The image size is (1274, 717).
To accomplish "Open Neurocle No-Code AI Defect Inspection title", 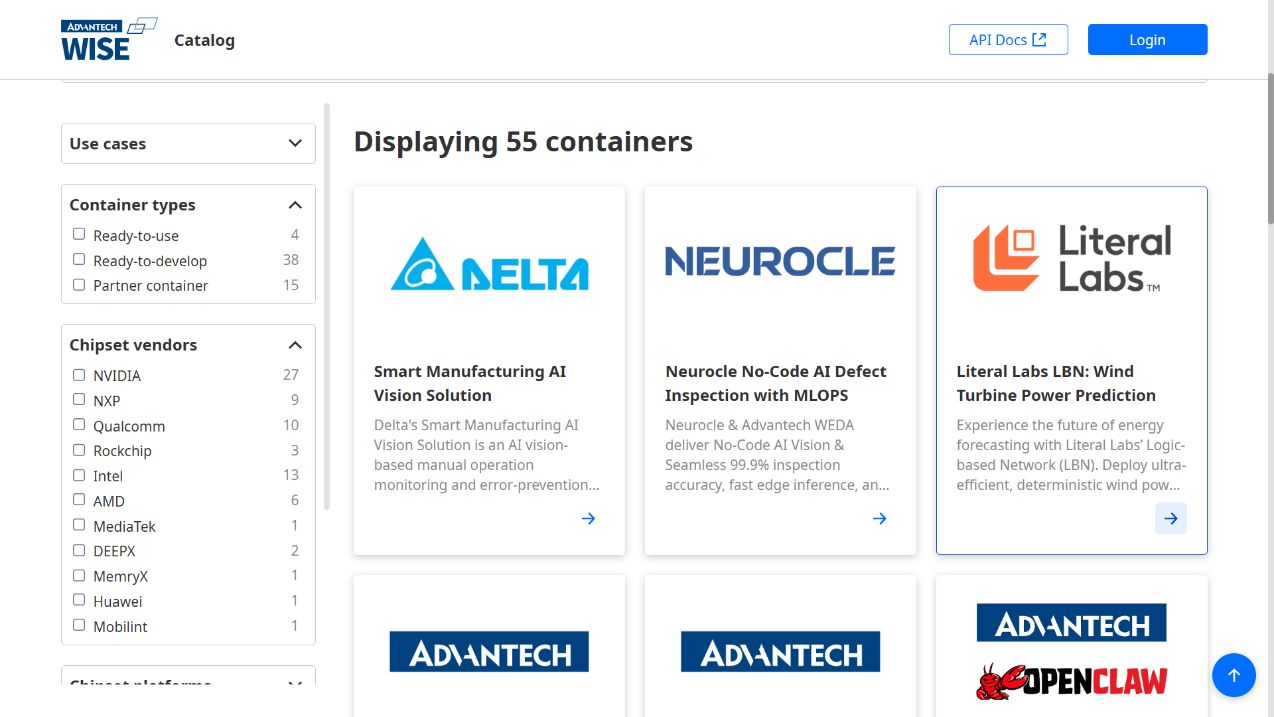I will click(x=776, y=383).
